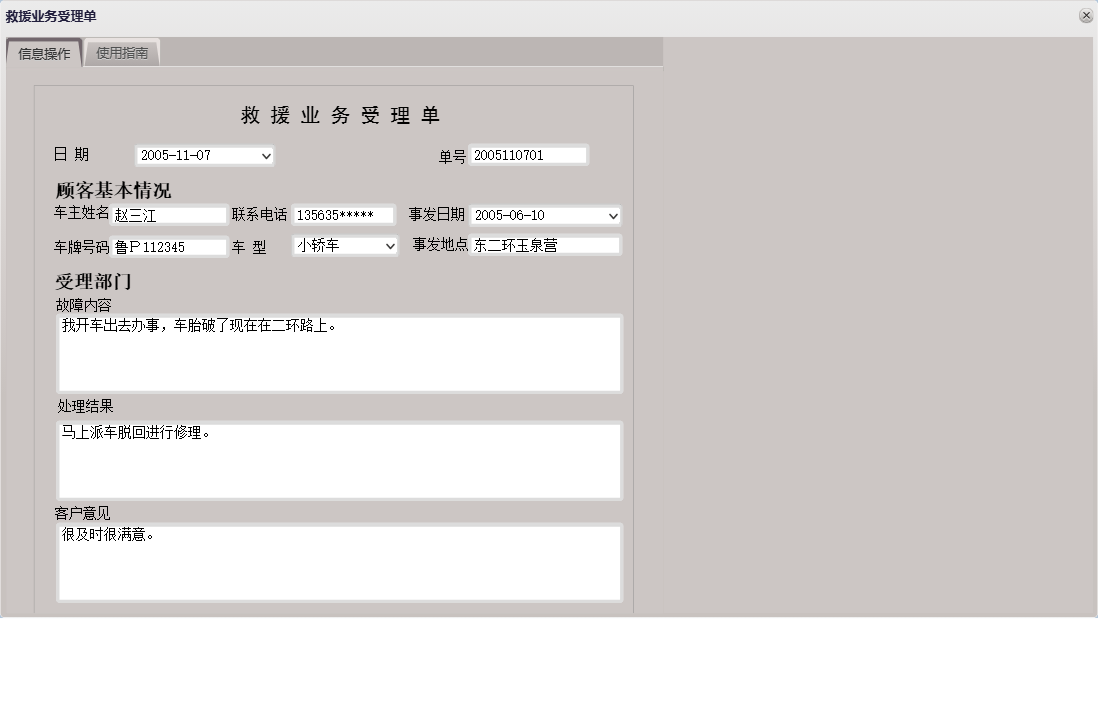Expand the 事发日期 dropdown list

tap(611, 215)
